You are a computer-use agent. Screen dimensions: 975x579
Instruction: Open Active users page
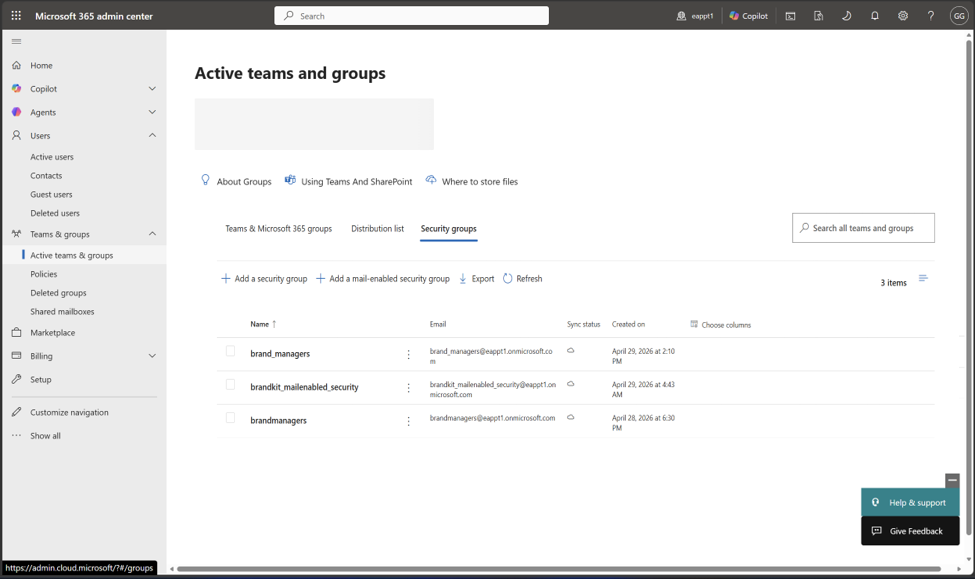click(x=52, y=157)
